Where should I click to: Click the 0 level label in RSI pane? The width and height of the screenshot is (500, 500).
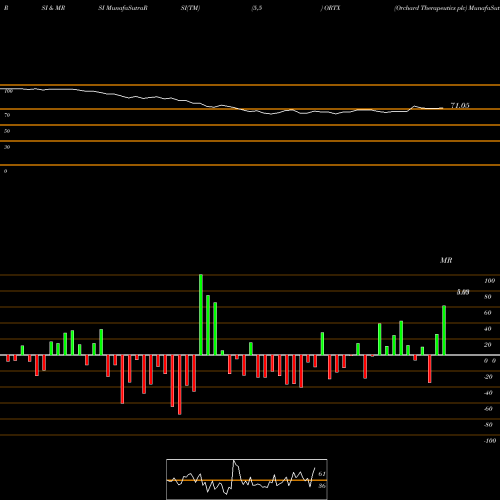pos(5,171)
